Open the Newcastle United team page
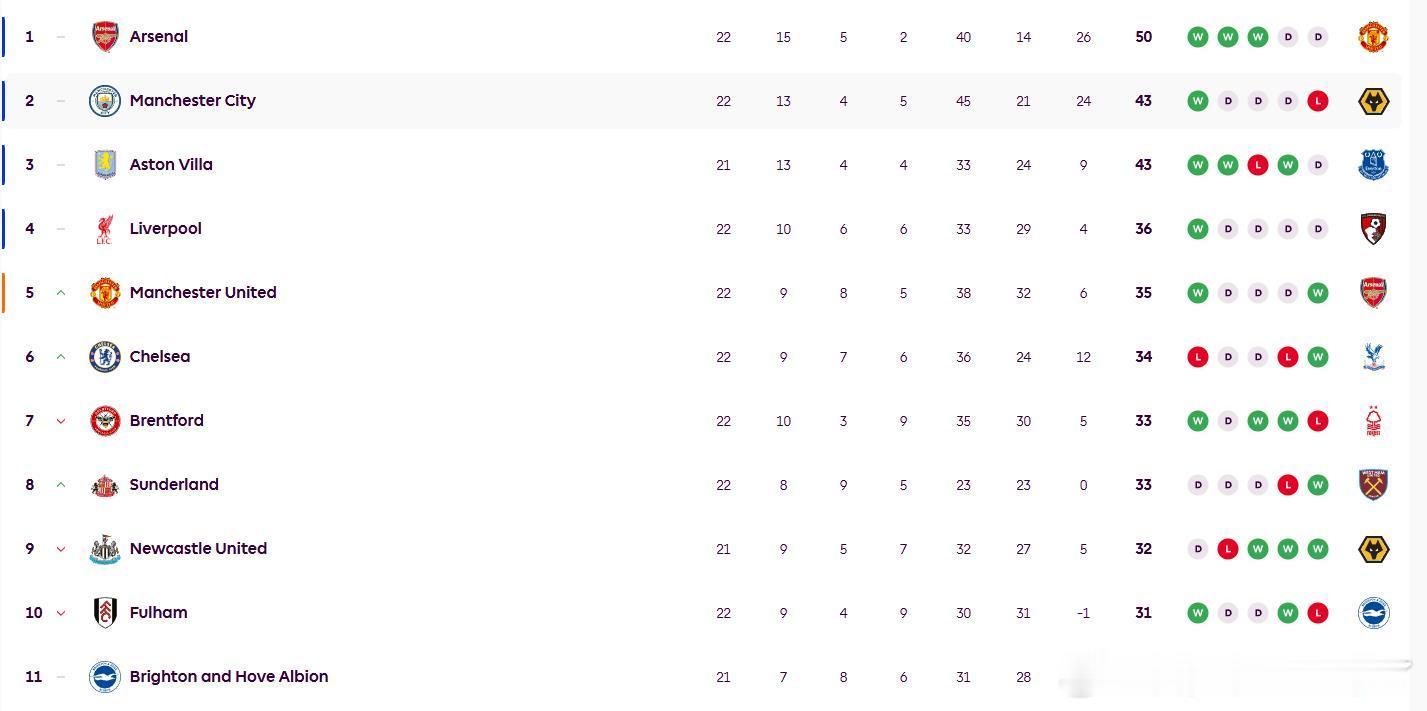The width and height of the screenshot is (1427, 711). pyautogui.click(x=198, y=549)
